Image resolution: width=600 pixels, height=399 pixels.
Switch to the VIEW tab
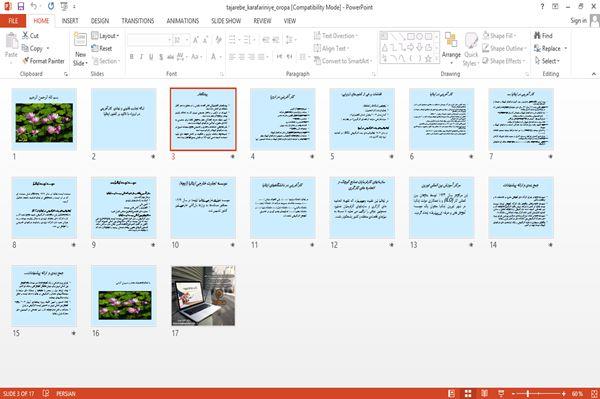pos(290,21)
